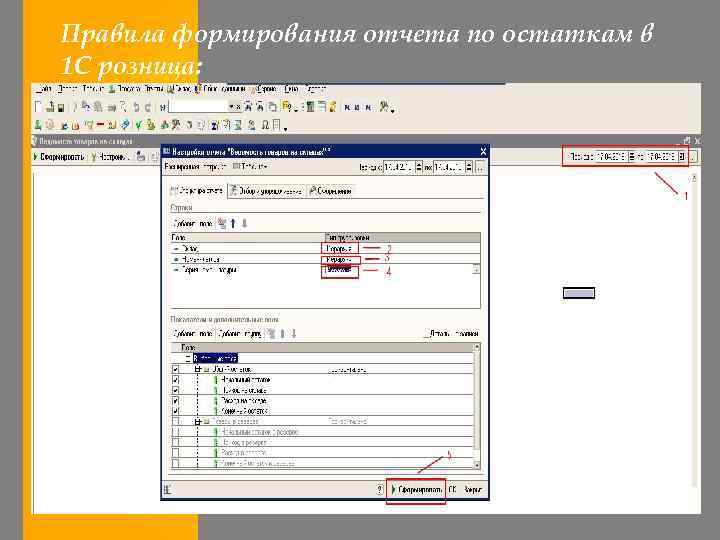Toggle the checkbox right of the Добавить группу row
This screenshot has width=720, height=540.
click(427, 334)
